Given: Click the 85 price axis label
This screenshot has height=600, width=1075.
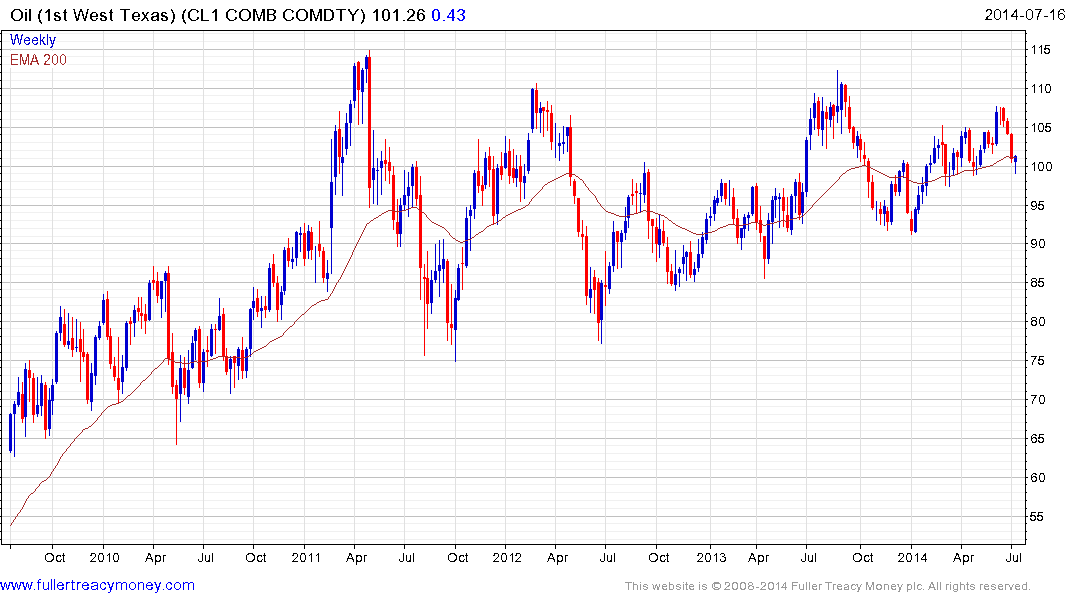Looking at the screenshot, I should [x=1038, y=283].
